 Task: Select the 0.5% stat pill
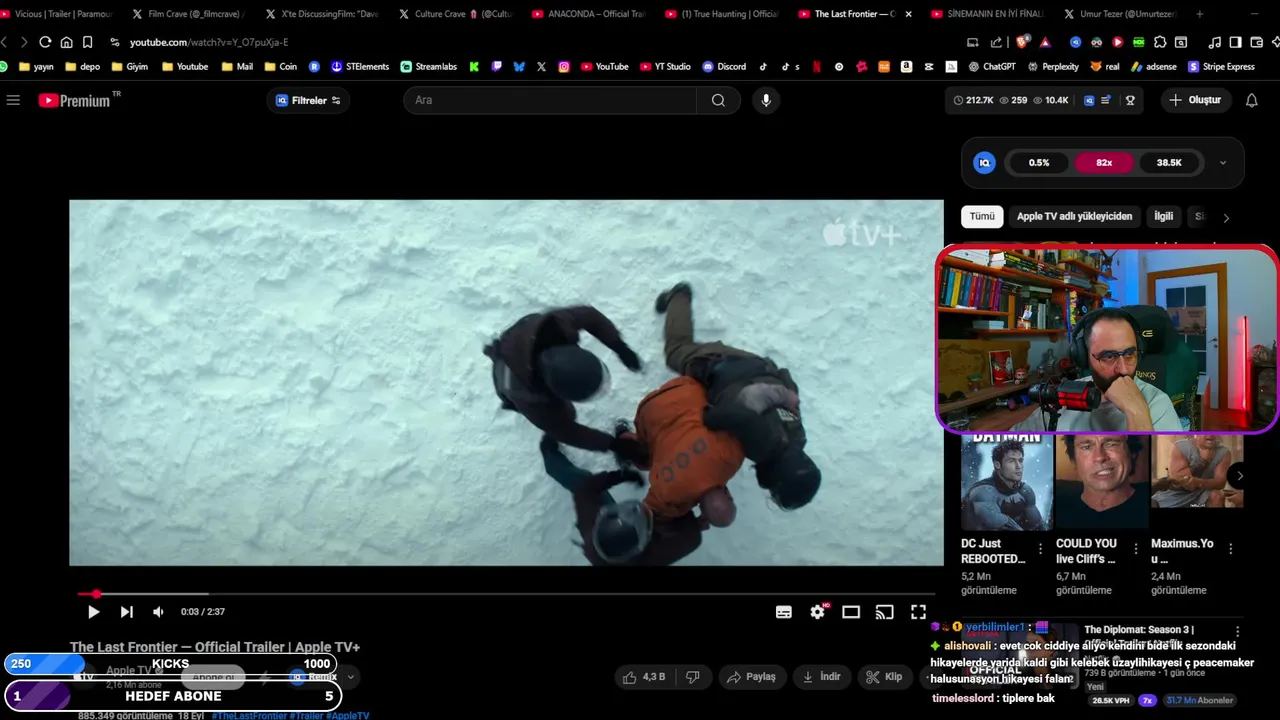1039,163
